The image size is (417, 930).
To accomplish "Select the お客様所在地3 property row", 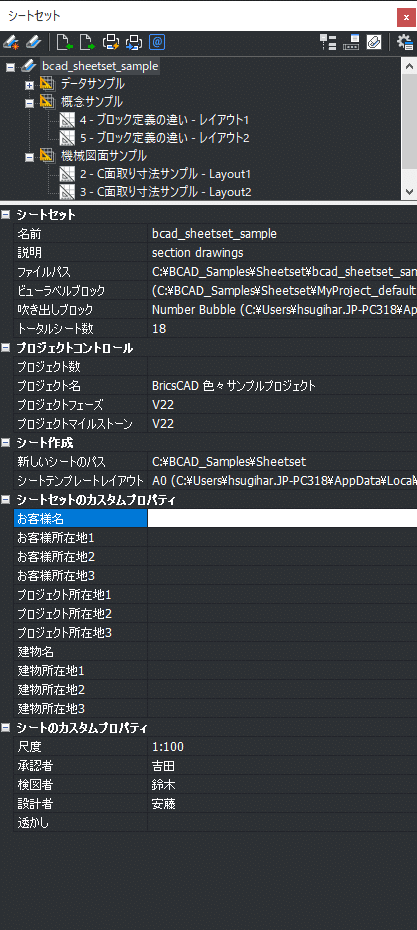I will (215, 575).
